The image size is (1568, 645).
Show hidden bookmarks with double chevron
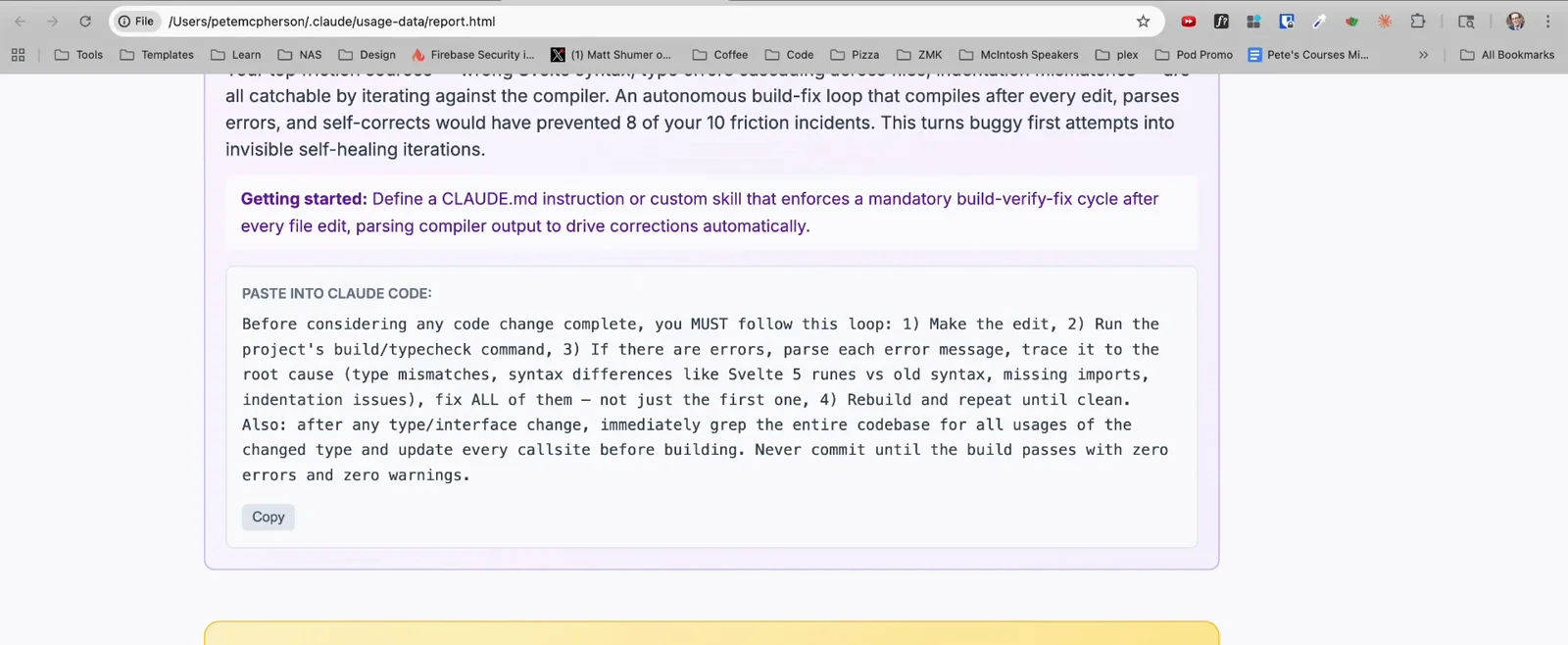click(1423, 55)
